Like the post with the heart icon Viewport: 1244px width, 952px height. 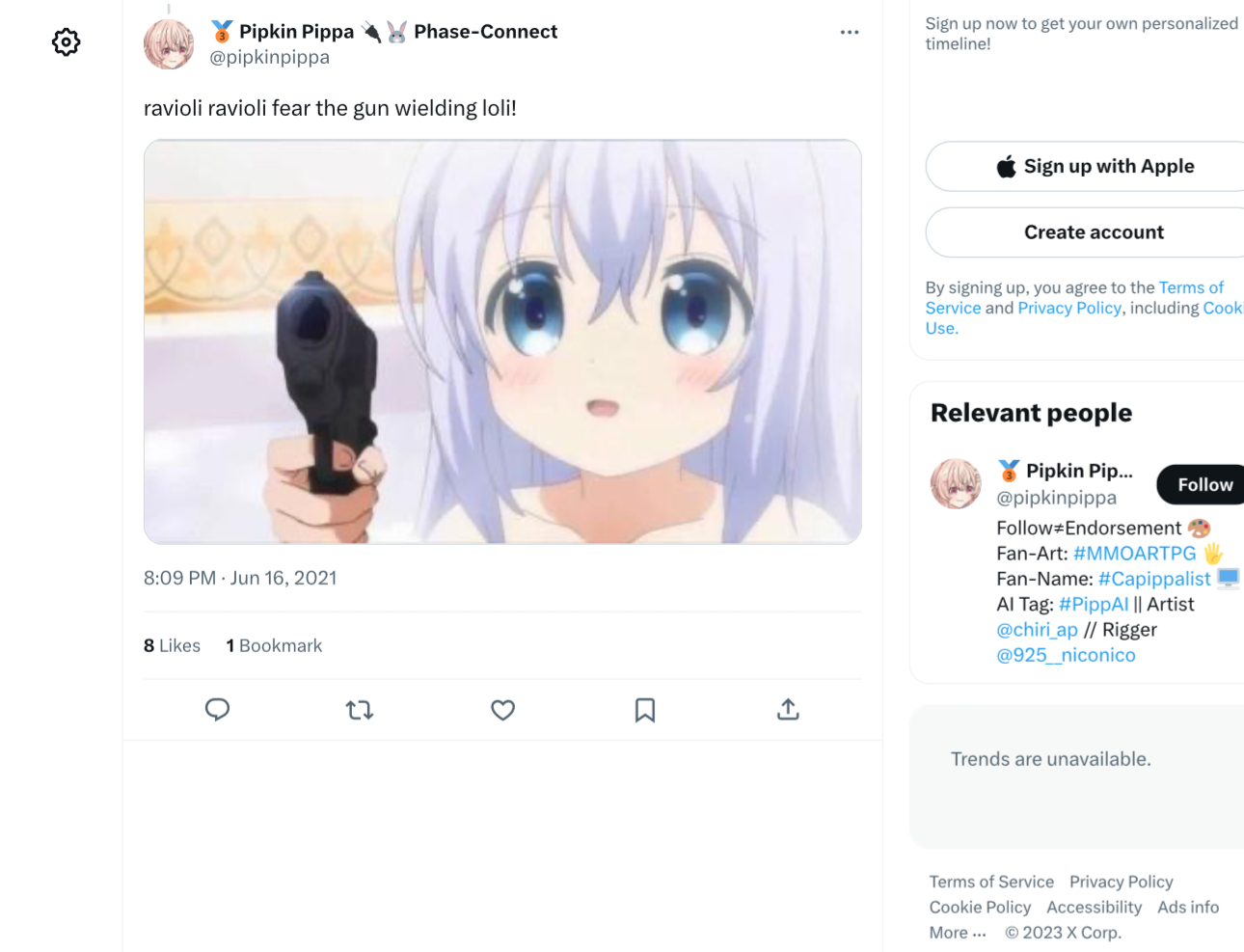[502, 710]
